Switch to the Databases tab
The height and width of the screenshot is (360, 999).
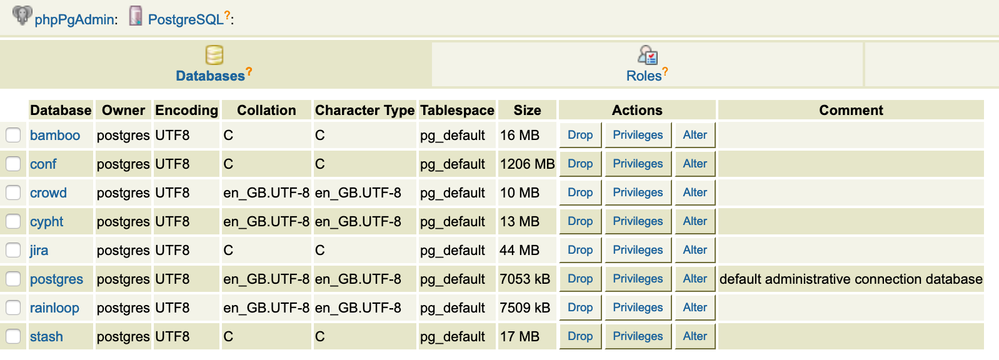pos(215,65)
